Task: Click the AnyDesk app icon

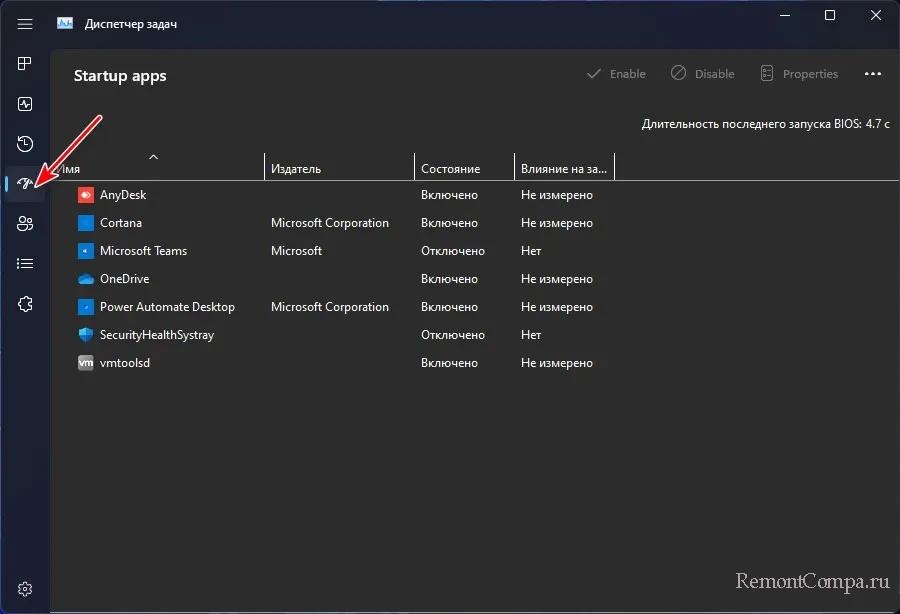Action: click(86, 195)
